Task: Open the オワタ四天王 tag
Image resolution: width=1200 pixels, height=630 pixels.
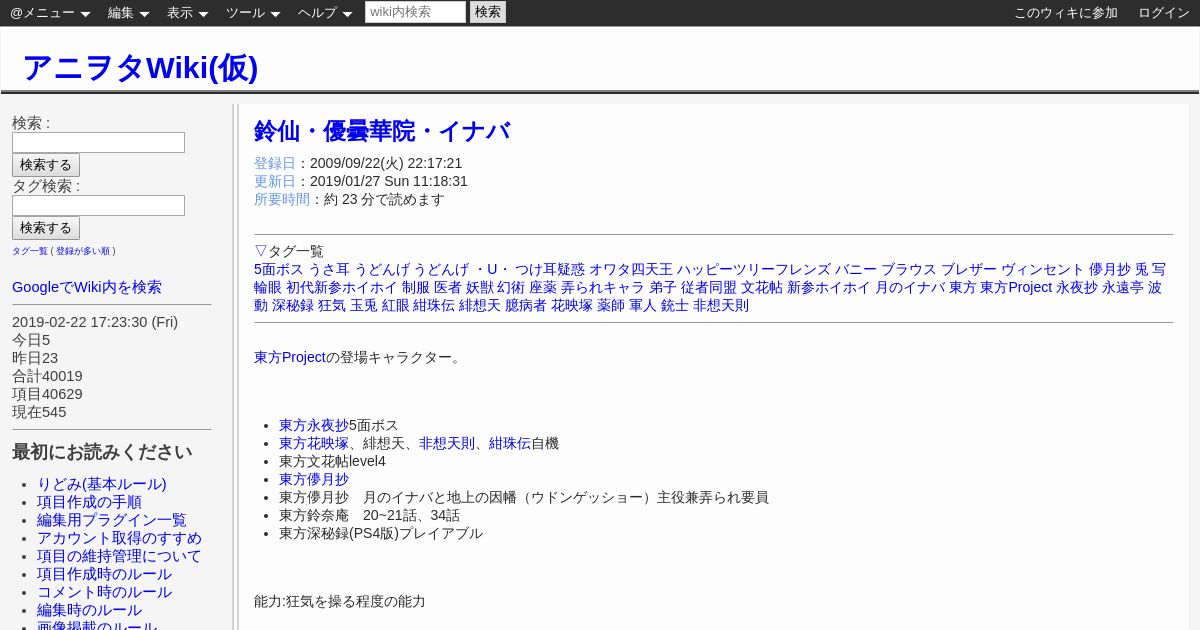Action: pyautogui.click(x=631, y=270)
